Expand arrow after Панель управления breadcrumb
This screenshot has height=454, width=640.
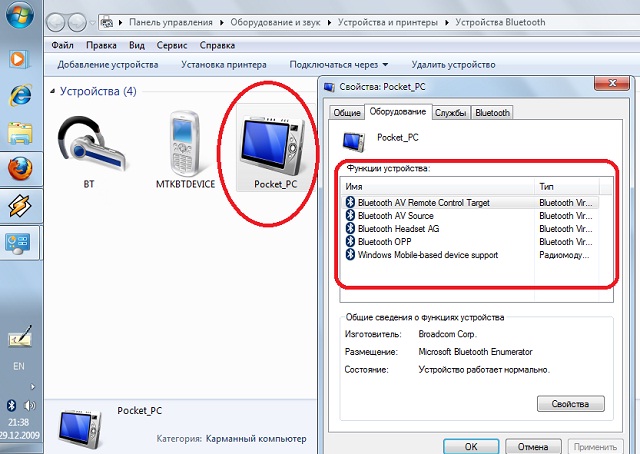point(221,22)
